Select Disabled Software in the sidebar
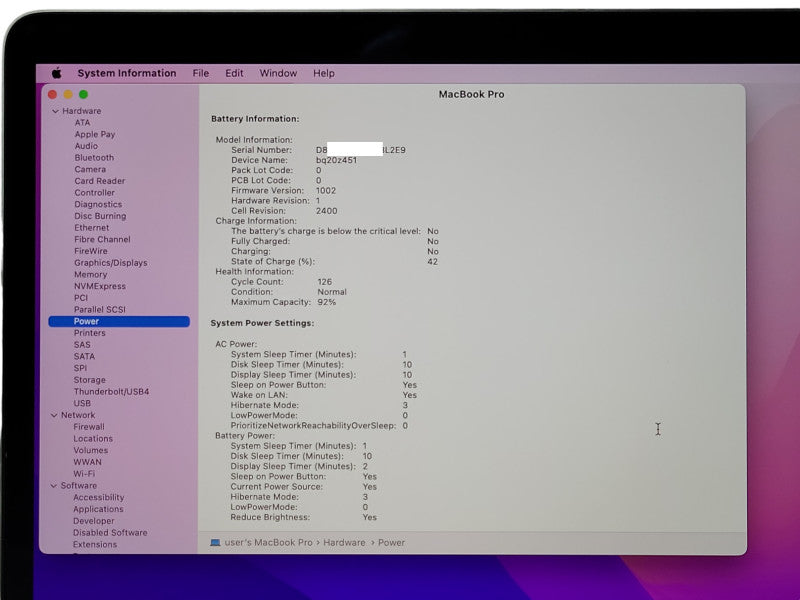800x600 pixels. (110, 533)
